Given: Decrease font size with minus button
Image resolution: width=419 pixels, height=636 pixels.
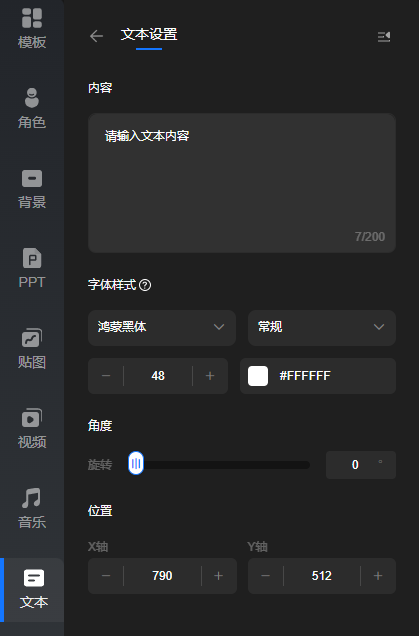Looking at the screenshot, I should pos(106,376).
